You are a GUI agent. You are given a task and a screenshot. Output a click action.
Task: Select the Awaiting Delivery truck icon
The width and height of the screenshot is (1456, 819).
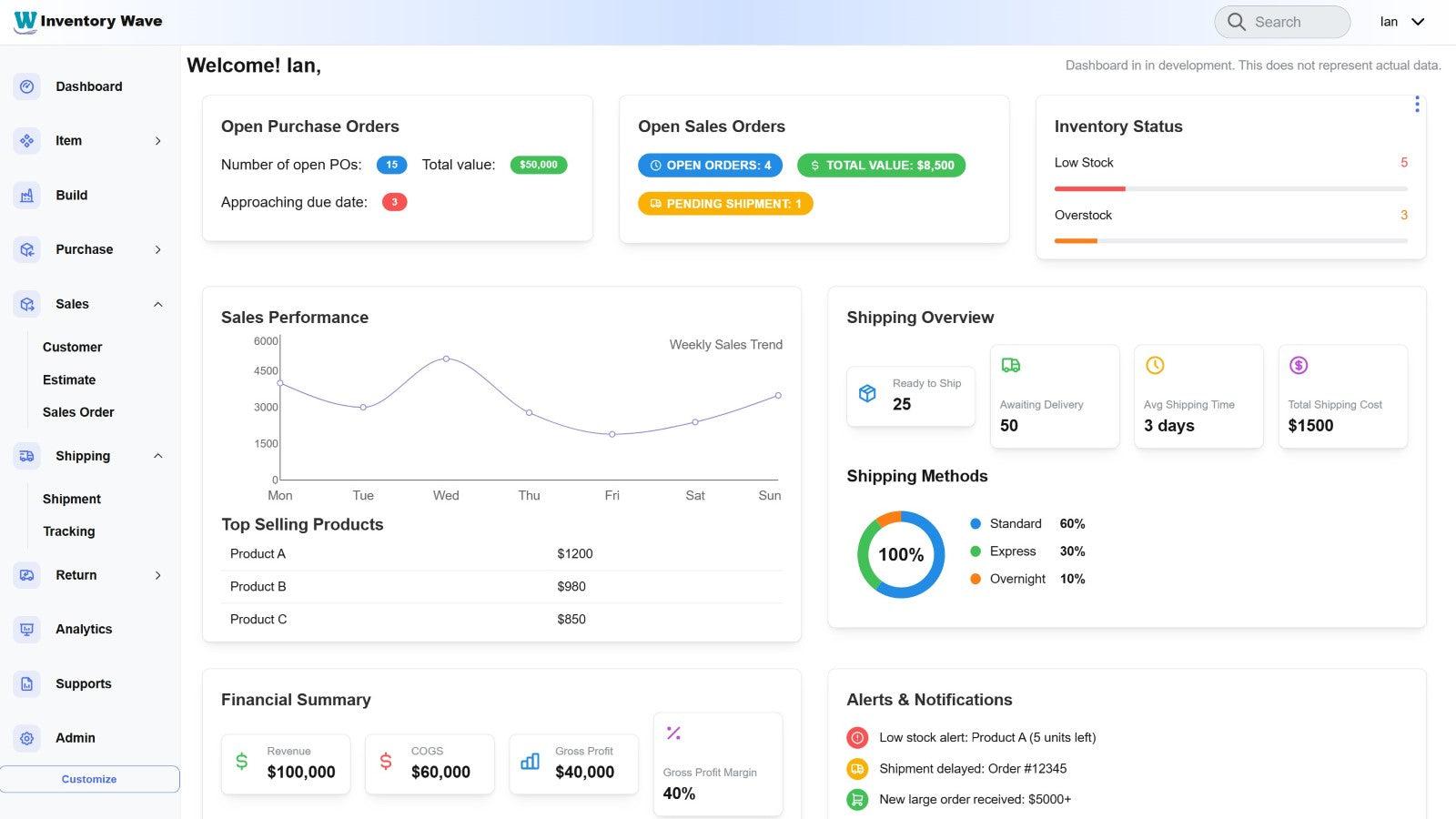pyautogui.click(x=1010, y=365)
